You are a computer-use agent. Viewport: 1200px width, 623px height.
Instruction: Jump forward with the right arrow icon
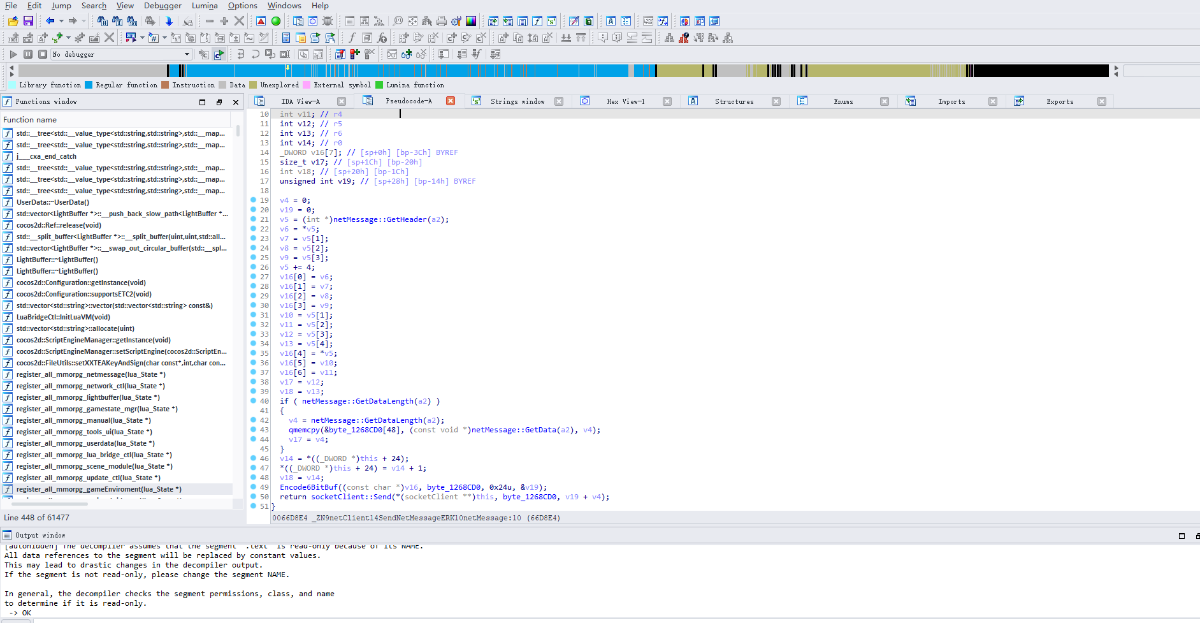pyautogui.click(x=73, y=20)
